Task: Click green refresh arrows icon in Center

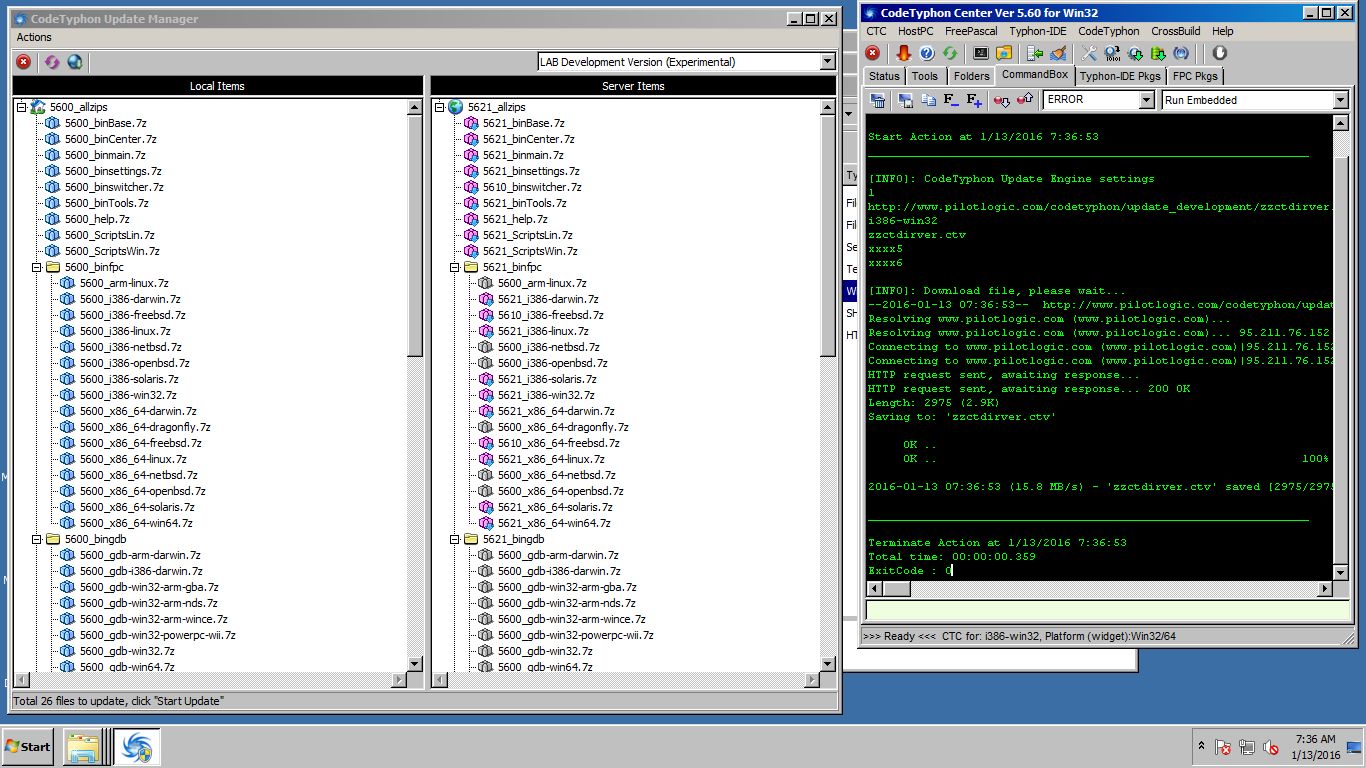Action: pyautogui.click(x=950, y=53)
